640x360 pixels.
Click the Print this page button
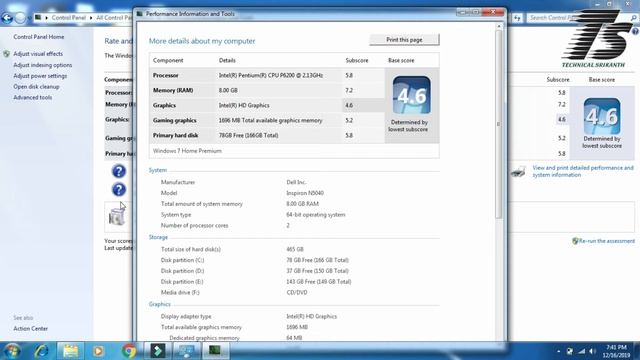pos(404,40)
